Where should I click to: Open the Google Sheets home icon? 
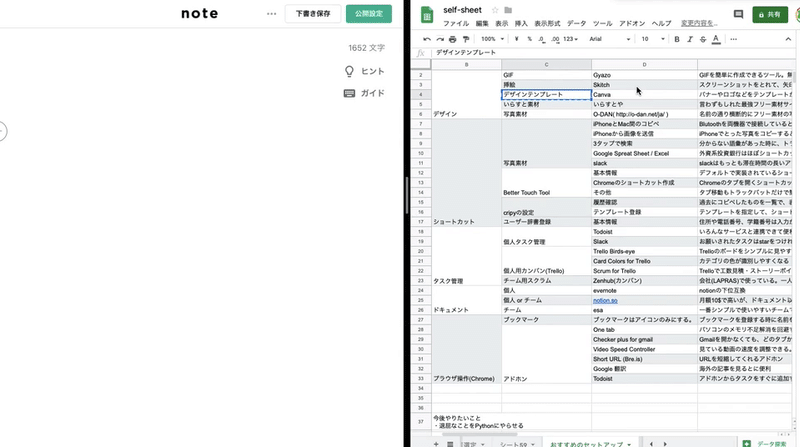click(427, 15)
